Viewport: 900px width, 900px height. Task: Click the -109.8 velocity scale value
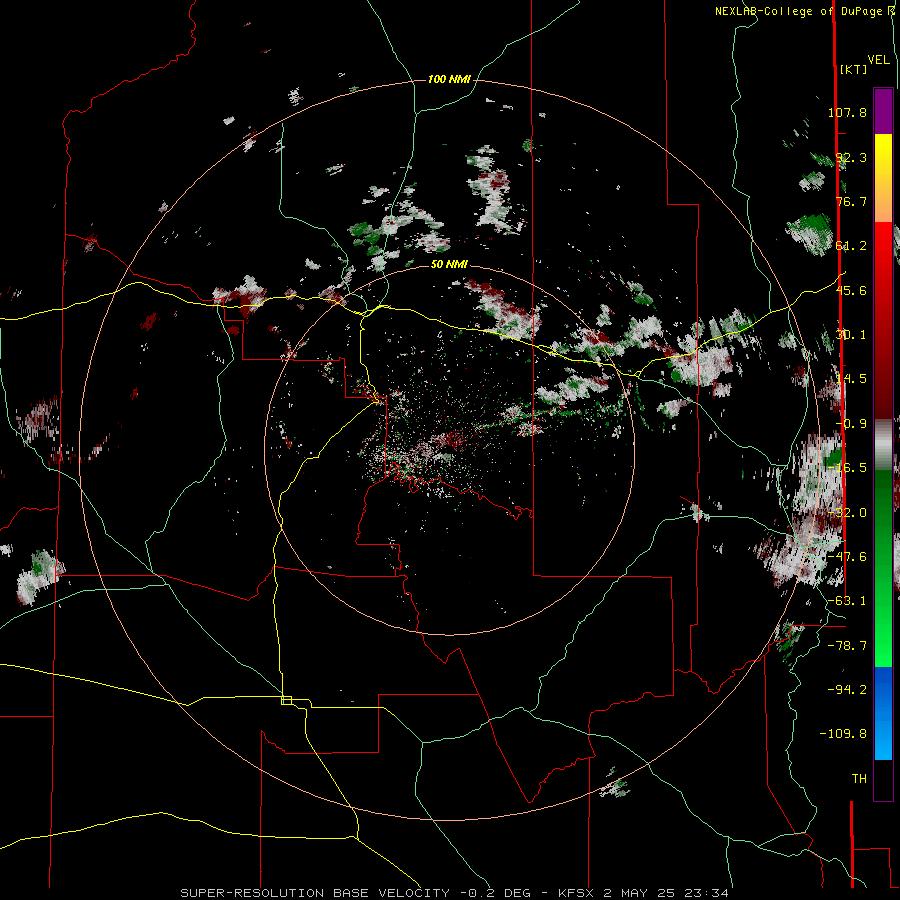pyautogui.click(x=843, y=734)
